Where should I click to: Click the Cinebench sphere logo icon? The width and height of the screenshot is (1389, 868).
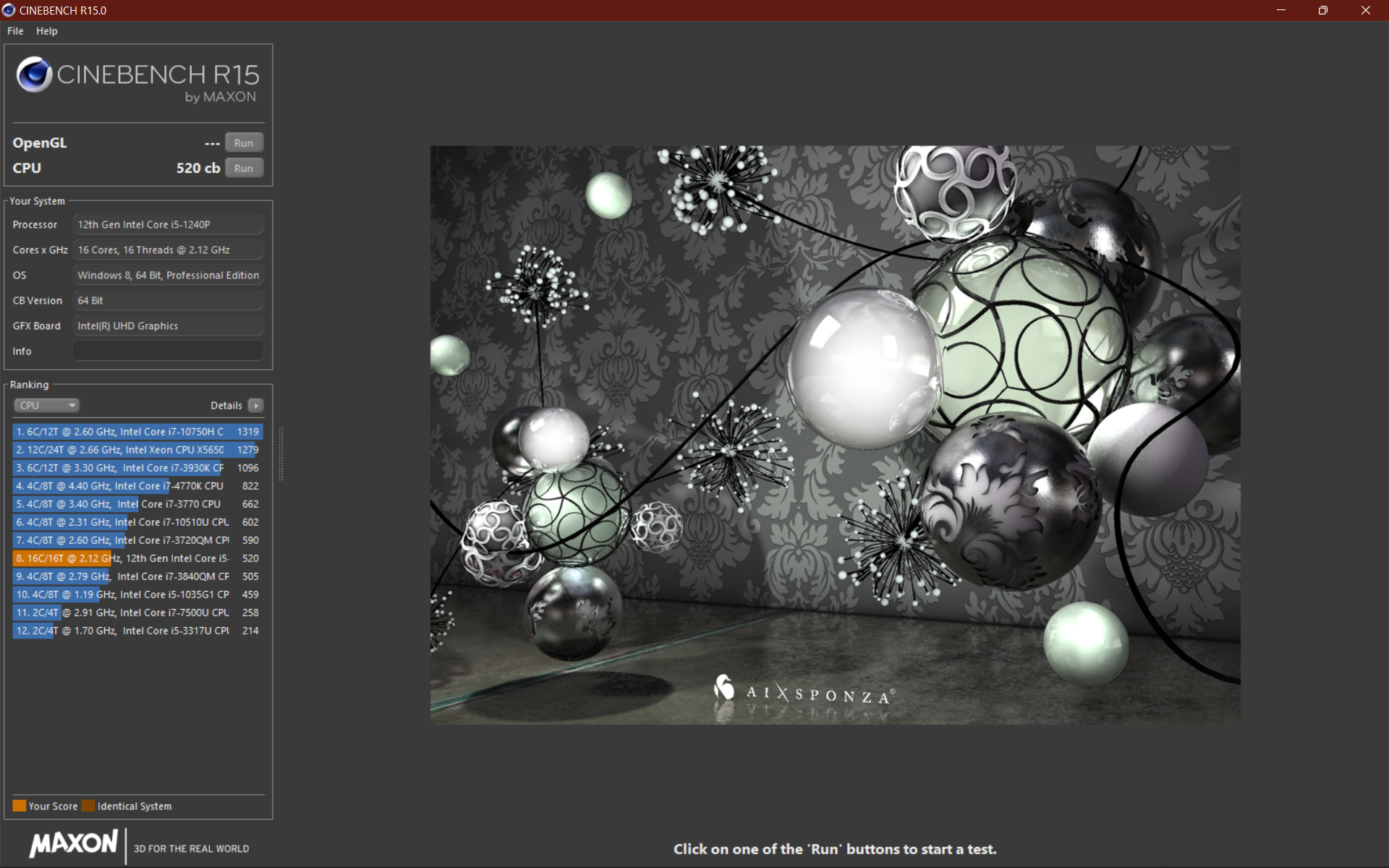(x=34, y=75)
